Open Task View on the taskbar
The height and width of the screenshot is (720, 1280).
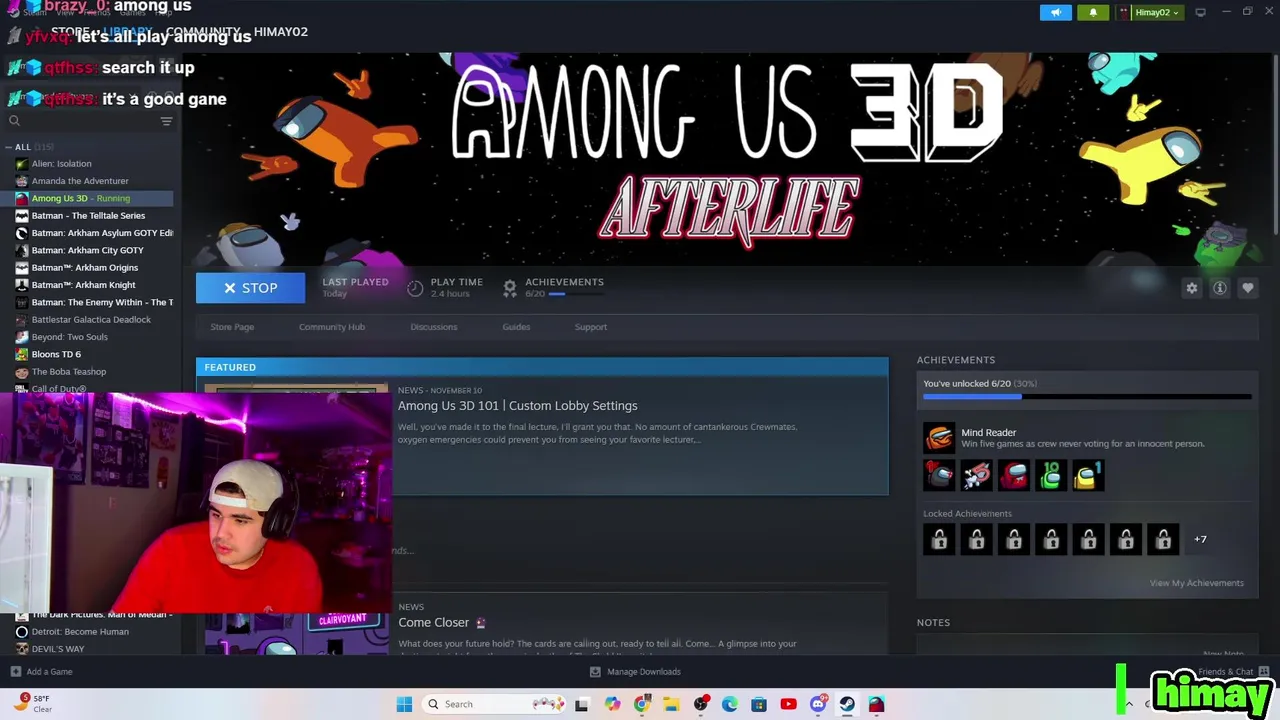pos(582,704)
